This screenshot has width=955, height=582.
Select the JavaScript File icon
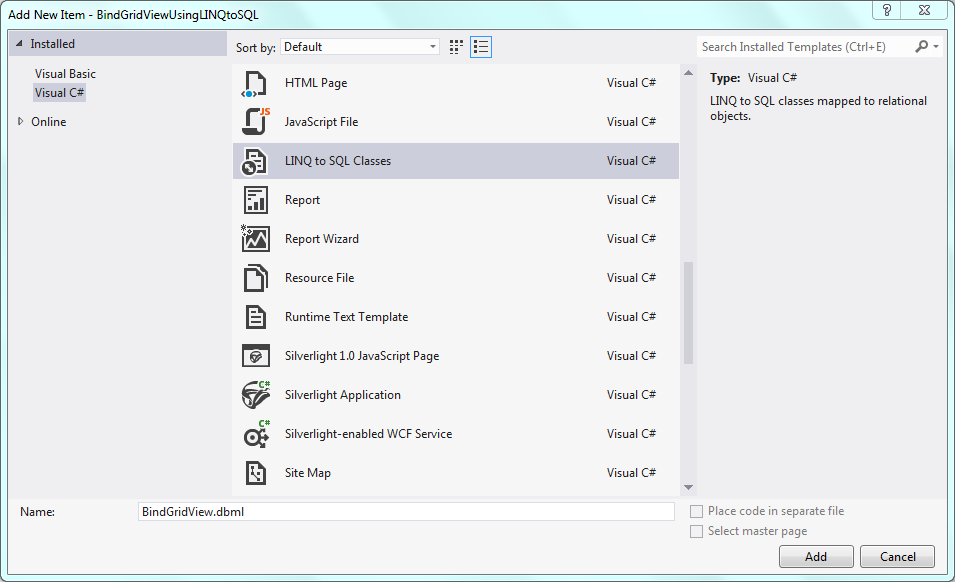point(256,122)
